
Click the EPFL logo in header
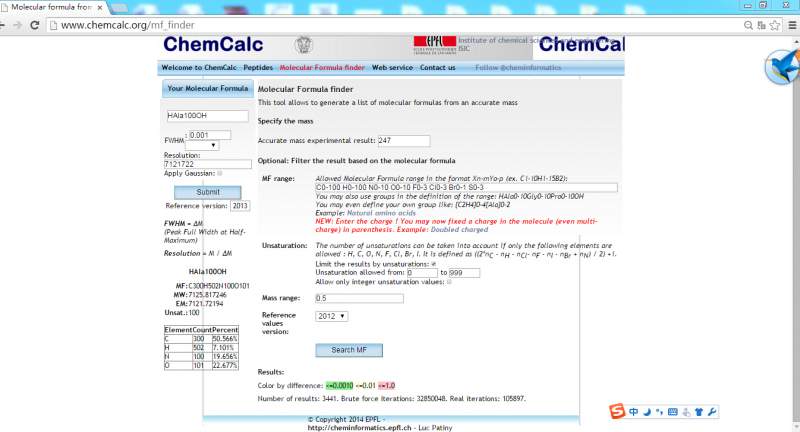pos(435,44)
